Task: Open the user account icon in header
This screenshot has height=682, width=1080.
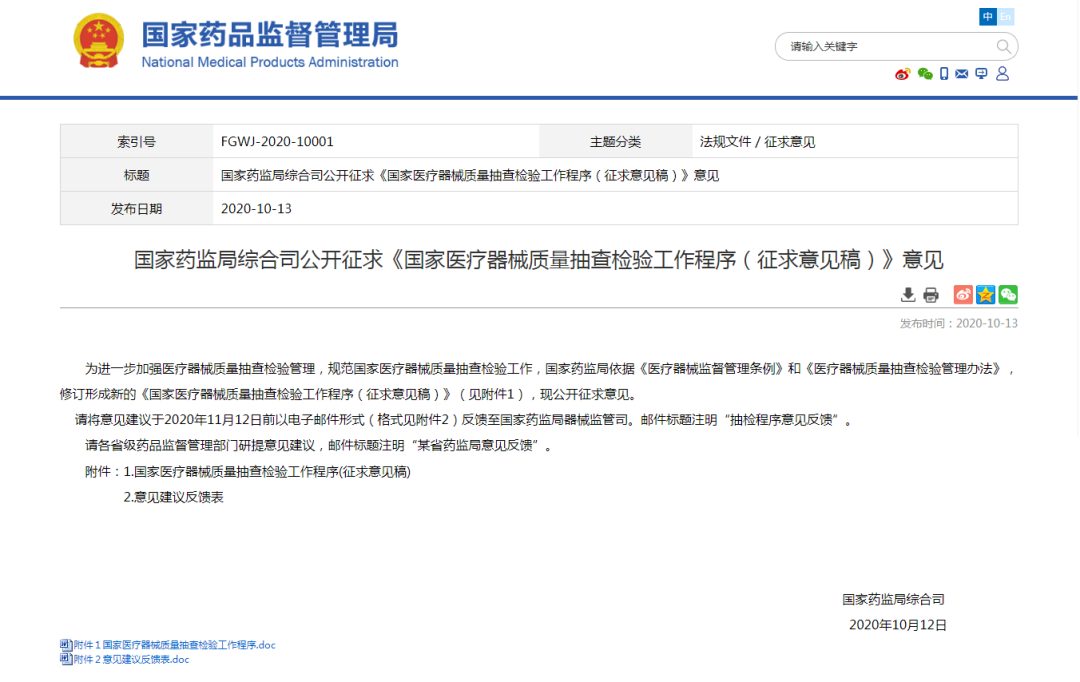Action: point(1003,74)
